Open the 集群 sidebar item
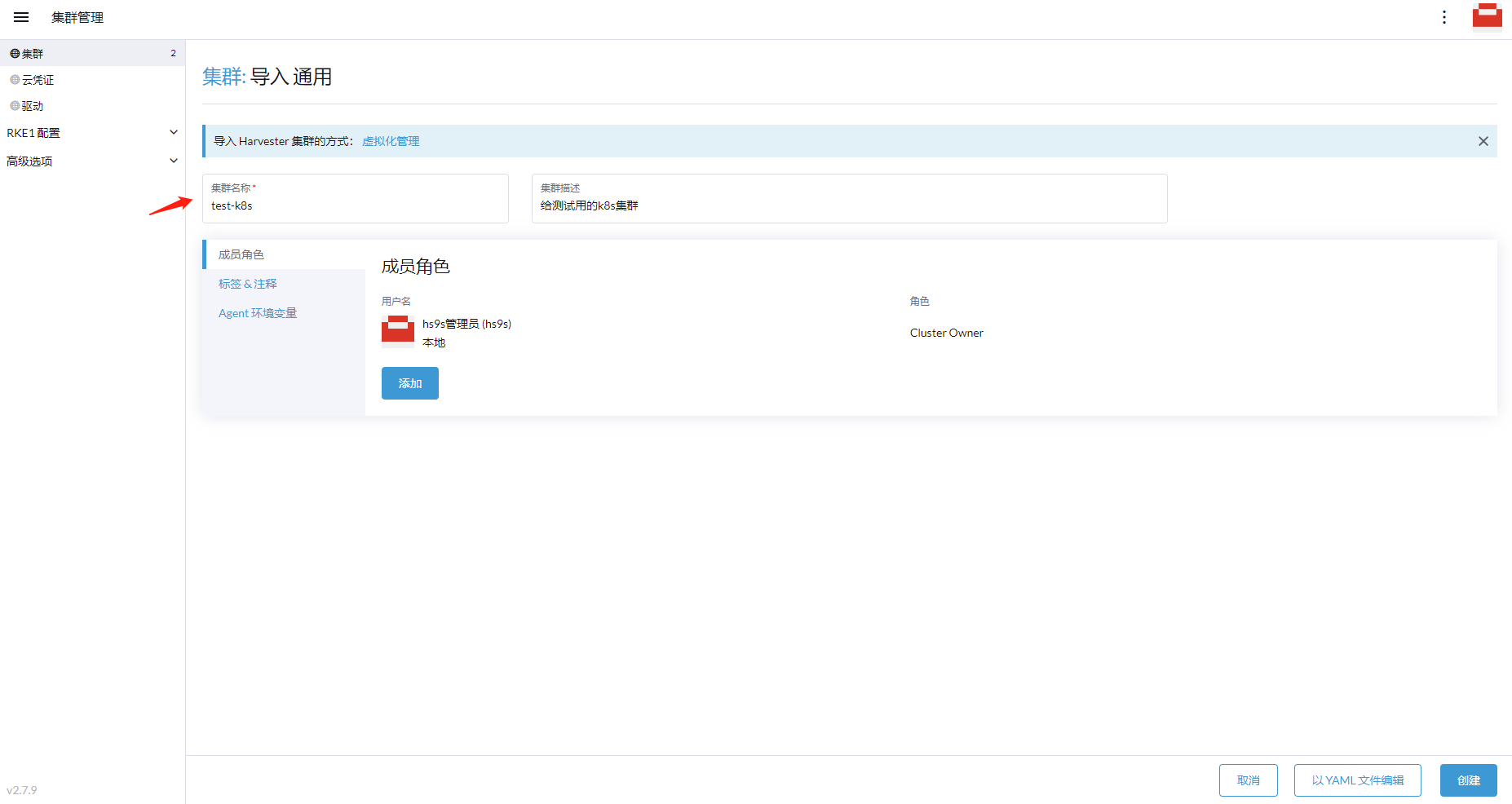This screenshot has height=804, width=1512. [92, 54]
